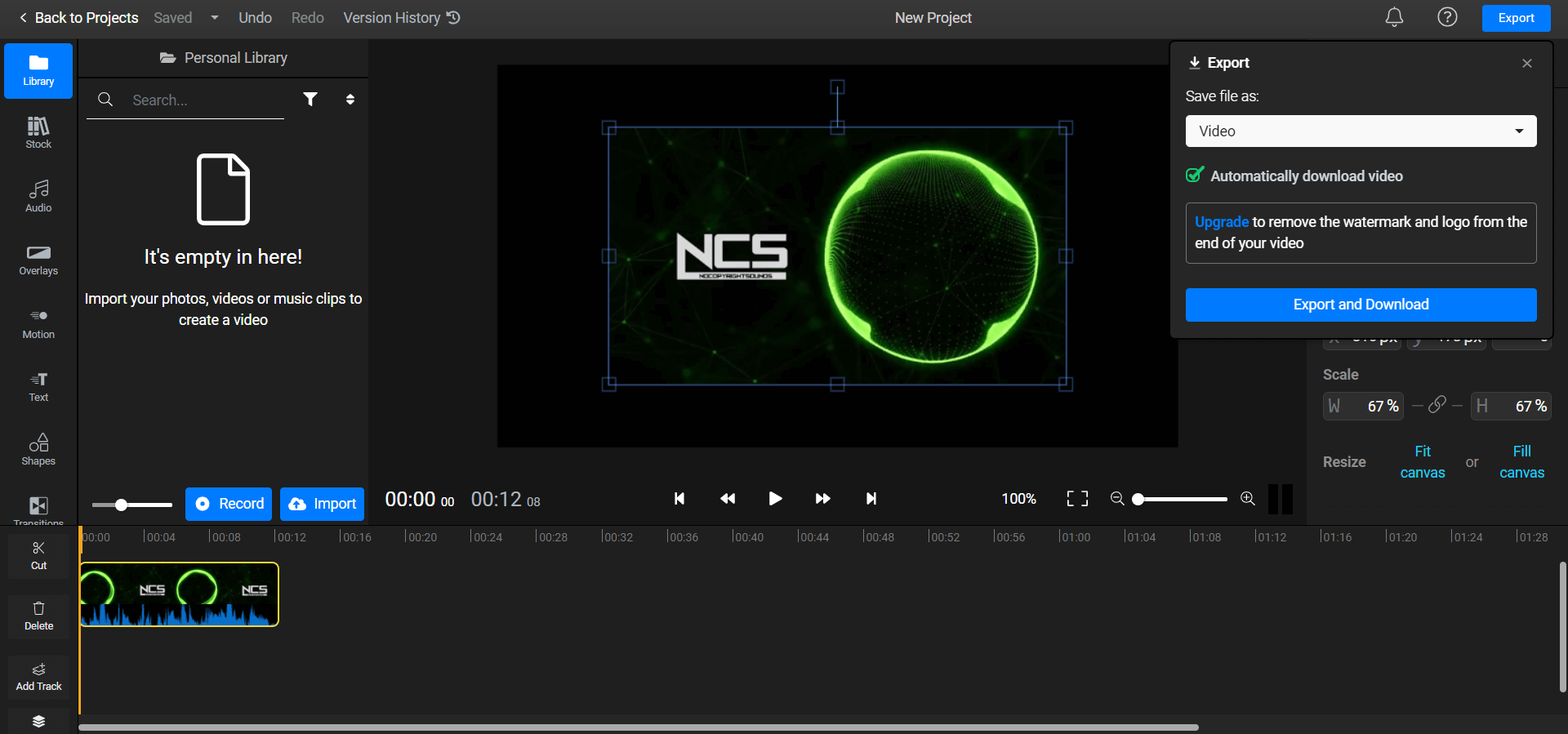The width and height of the screenshot is (1568, 734).
Task: Click Back to Projects
Action: (78, 17)
